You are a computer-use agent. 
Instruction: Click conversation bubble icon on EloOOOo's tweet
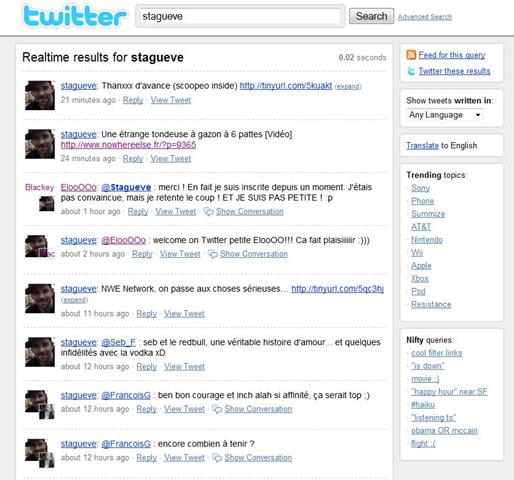[x=208, y=212]
